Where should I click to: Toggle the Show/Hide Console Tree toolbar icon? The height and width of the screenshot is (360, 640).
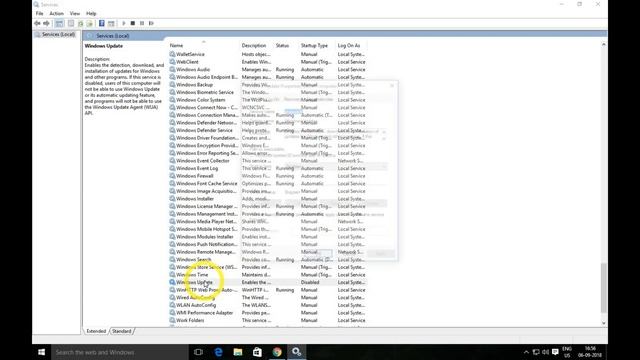point(59,23)
